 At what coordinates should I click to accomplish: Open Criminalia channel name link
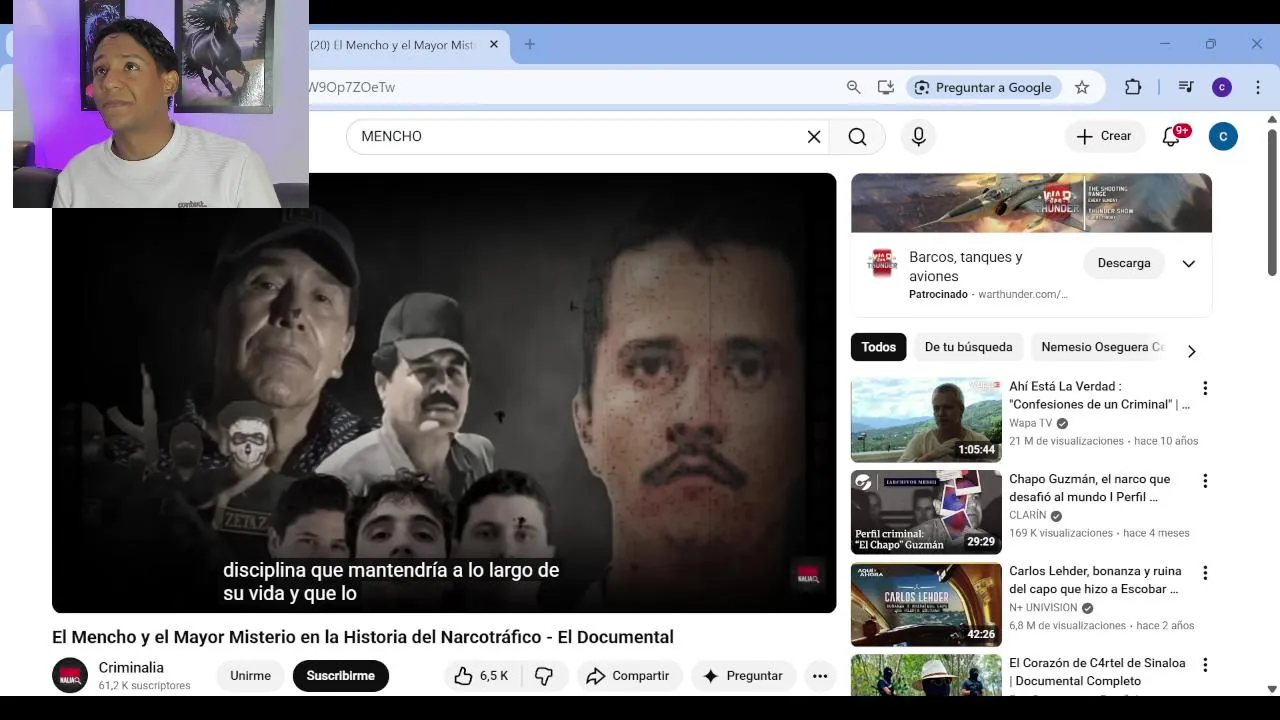coord(131,668)
